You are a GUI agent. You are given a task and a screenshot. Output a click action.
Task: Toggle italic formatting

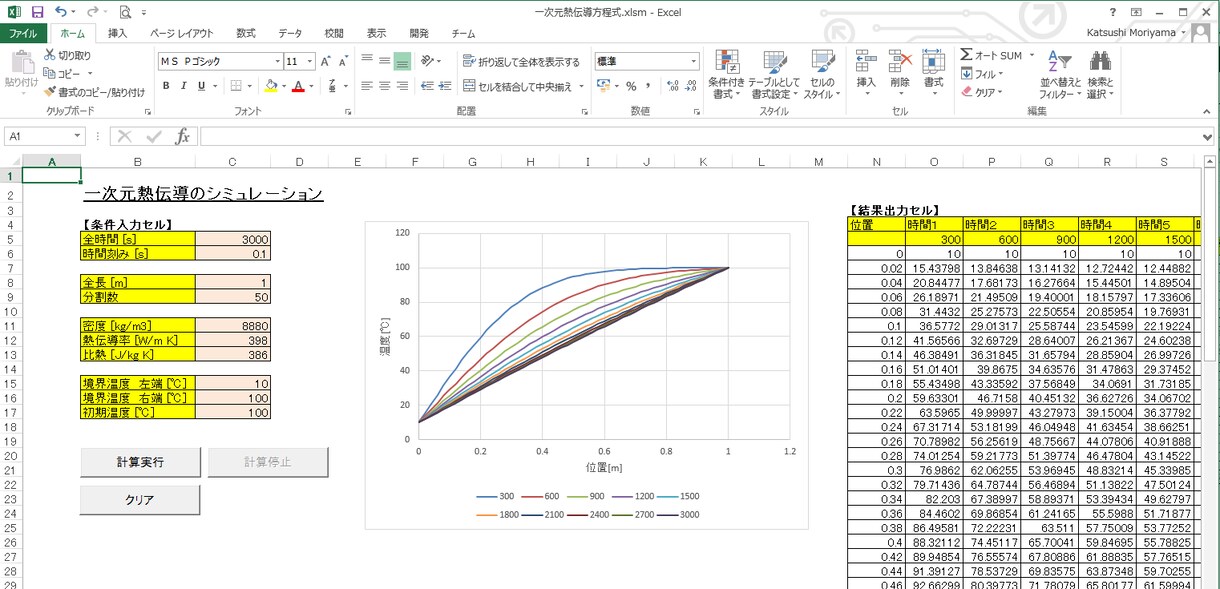pos(184,86)
